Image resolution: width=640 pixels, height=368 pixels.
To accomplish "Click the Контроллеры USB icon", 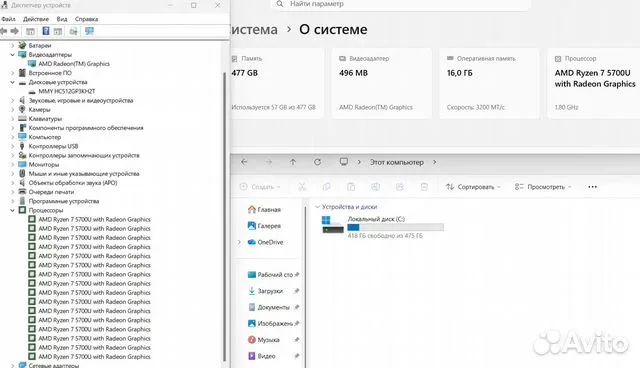I will click(x=22, y=146).
